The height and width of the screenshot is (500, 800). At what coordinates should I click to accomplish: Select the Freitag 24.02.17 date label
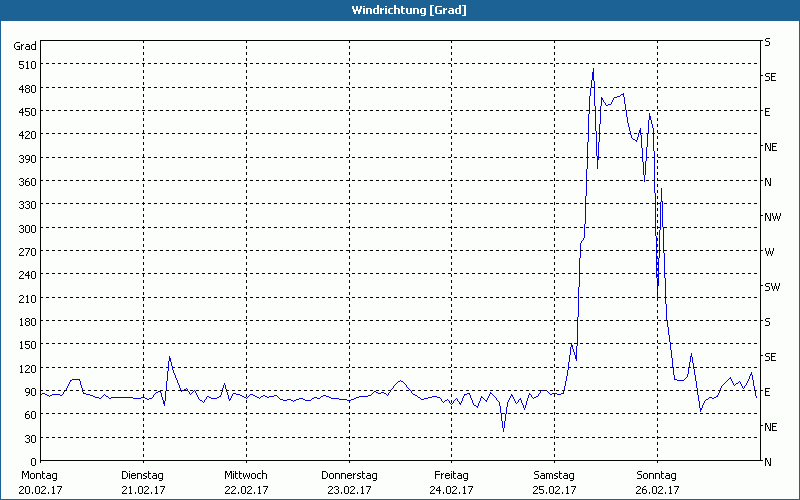pos(451,482)
